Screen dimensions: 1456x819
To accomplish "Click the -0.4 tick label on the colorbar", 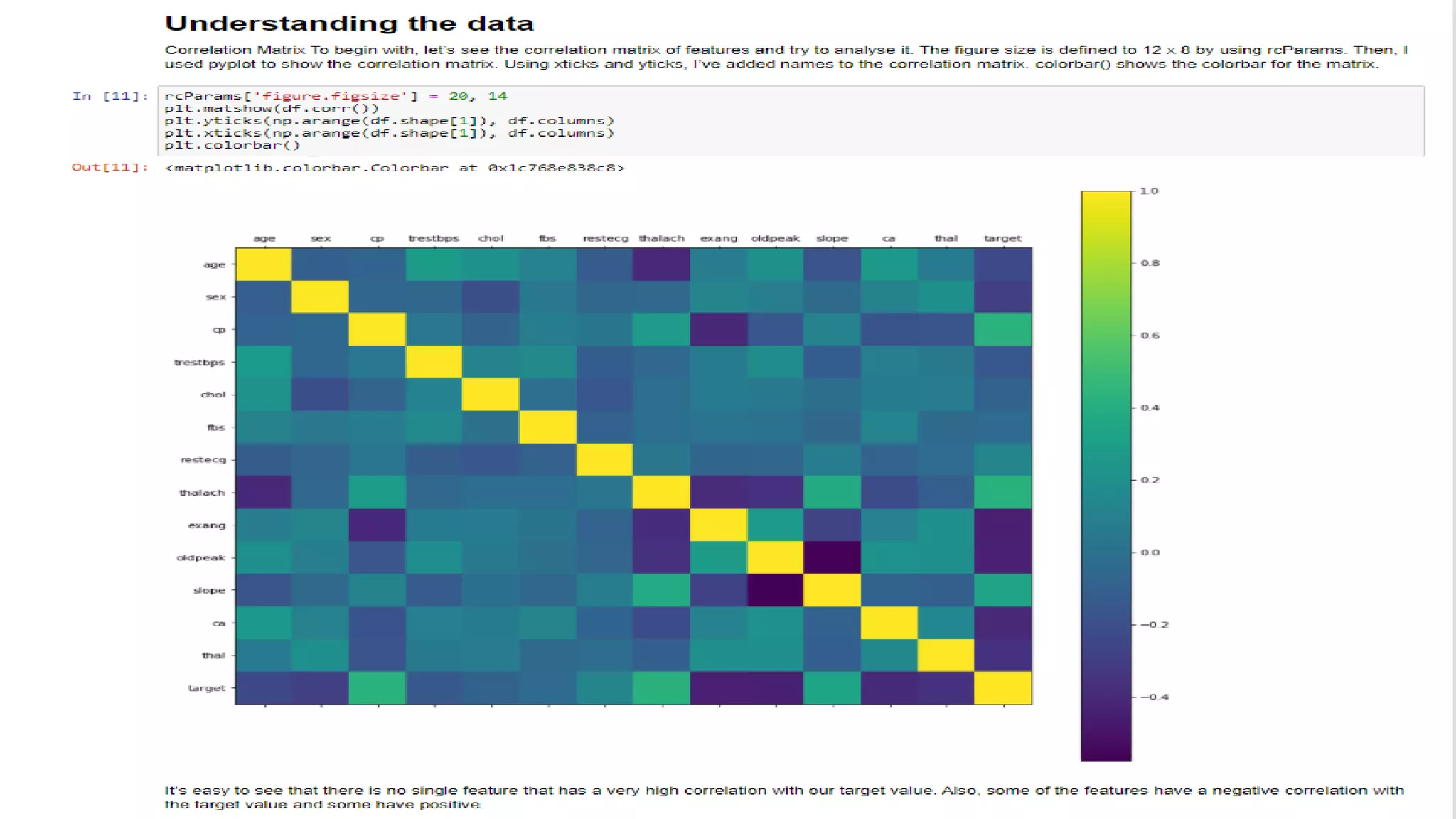I will [x=1155, y=697].
